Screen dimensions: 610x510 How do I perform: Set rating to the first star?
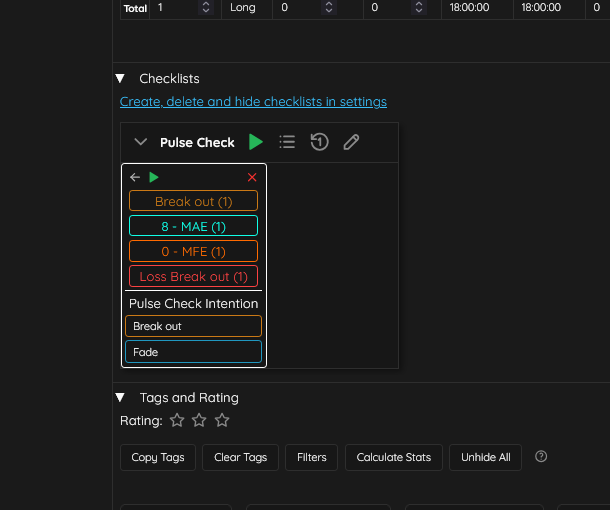177,420
